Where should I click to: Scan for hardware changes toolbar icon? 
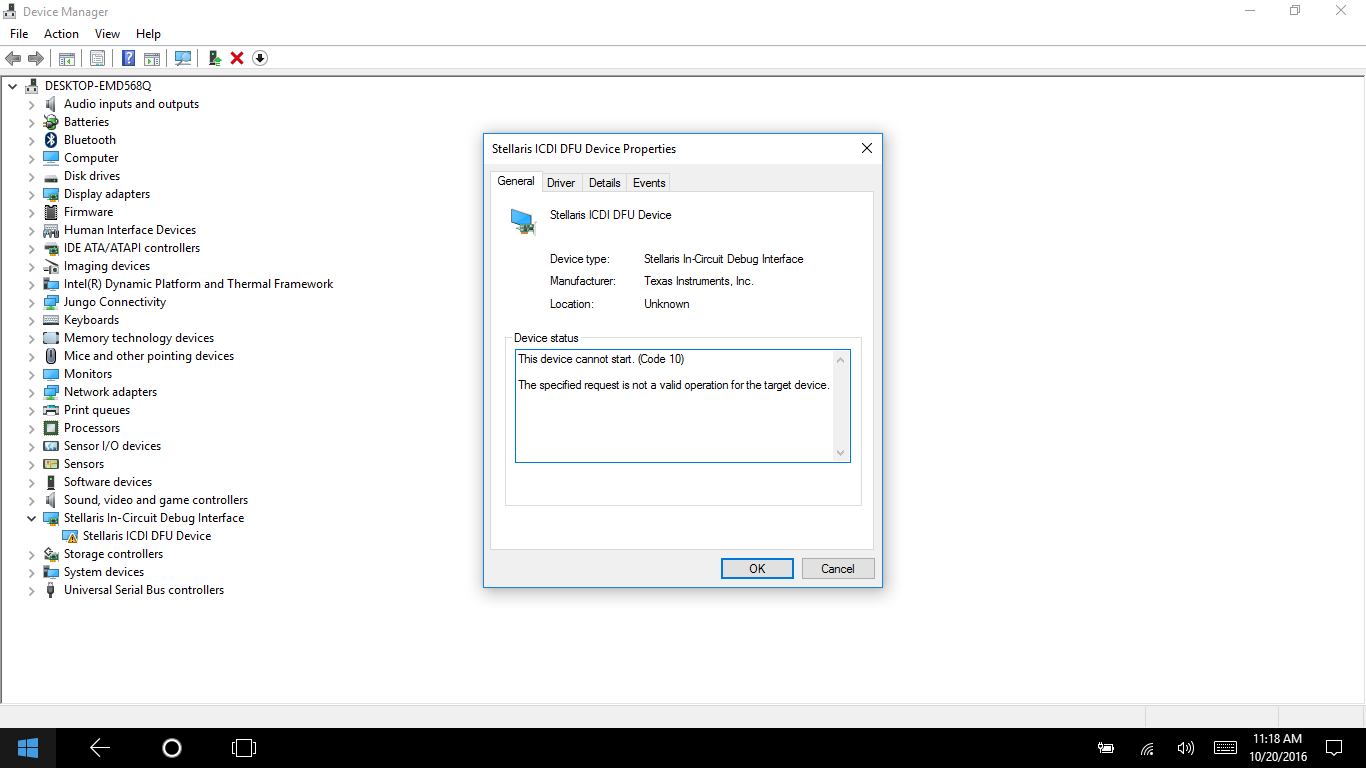click(x=183, y=58)
